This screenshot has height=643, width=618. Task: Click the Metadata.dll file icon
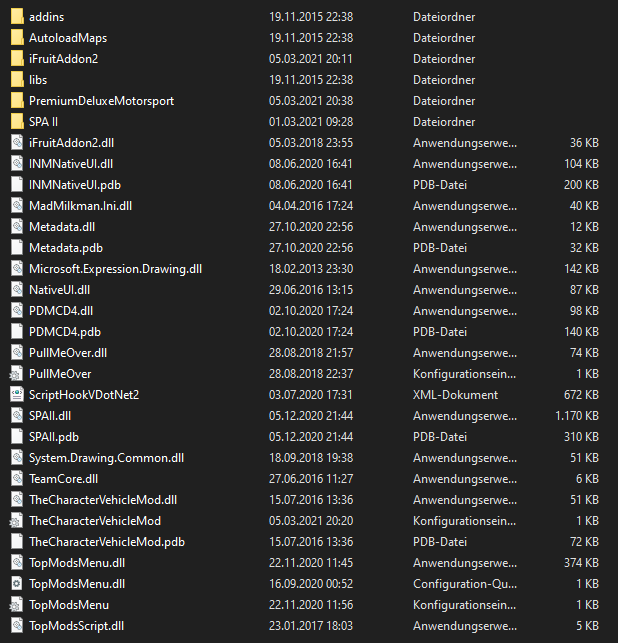click(17, 227)
